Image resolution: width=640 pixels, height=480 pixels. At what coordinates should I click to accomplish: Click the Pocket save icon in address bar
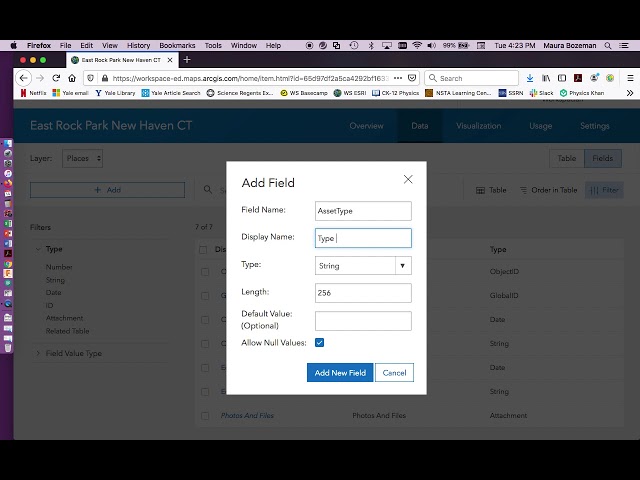(x=412, y=78)
